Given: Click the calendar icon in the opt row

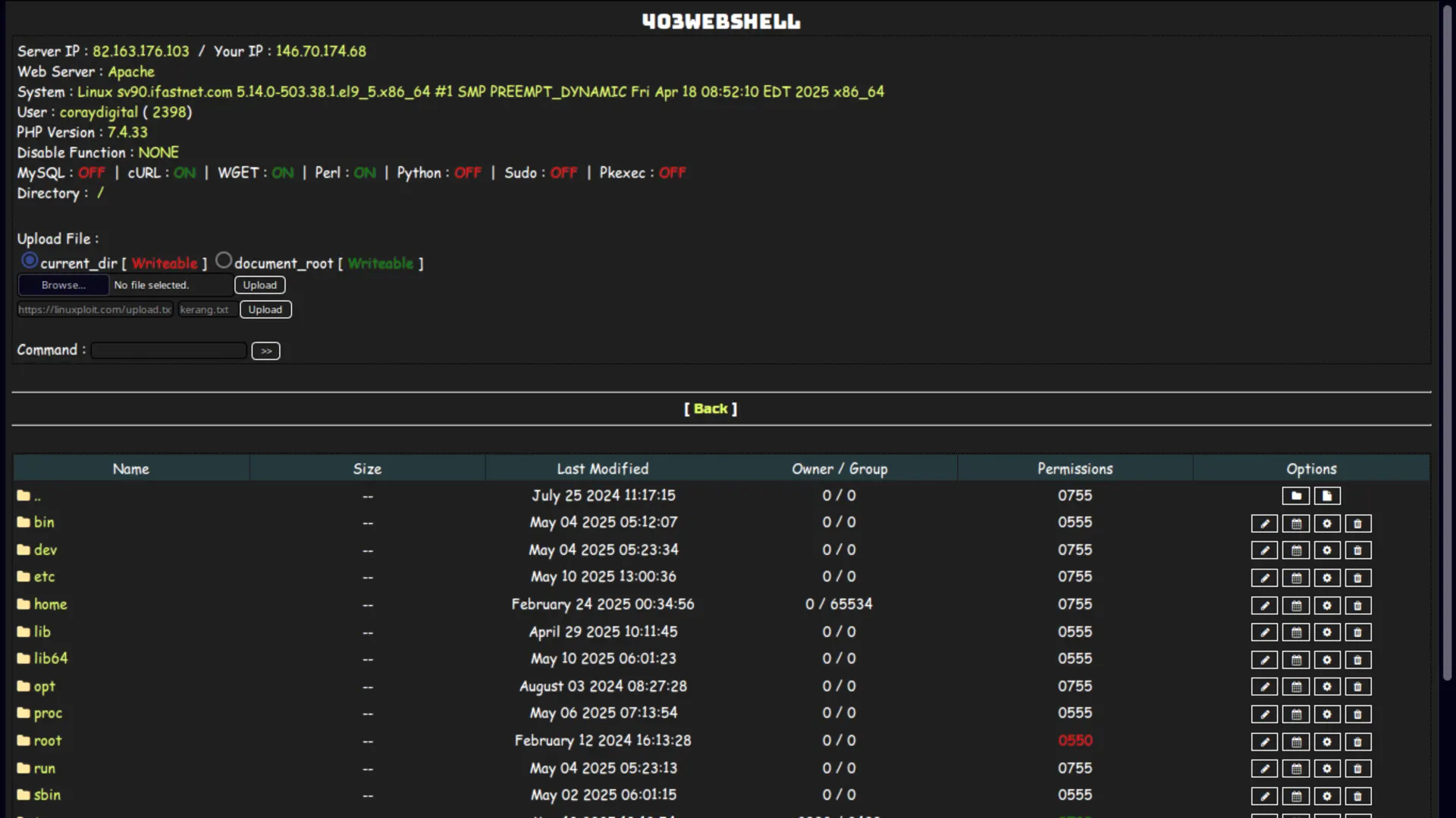Looking at the screenshot, I should click(1296, 687).
